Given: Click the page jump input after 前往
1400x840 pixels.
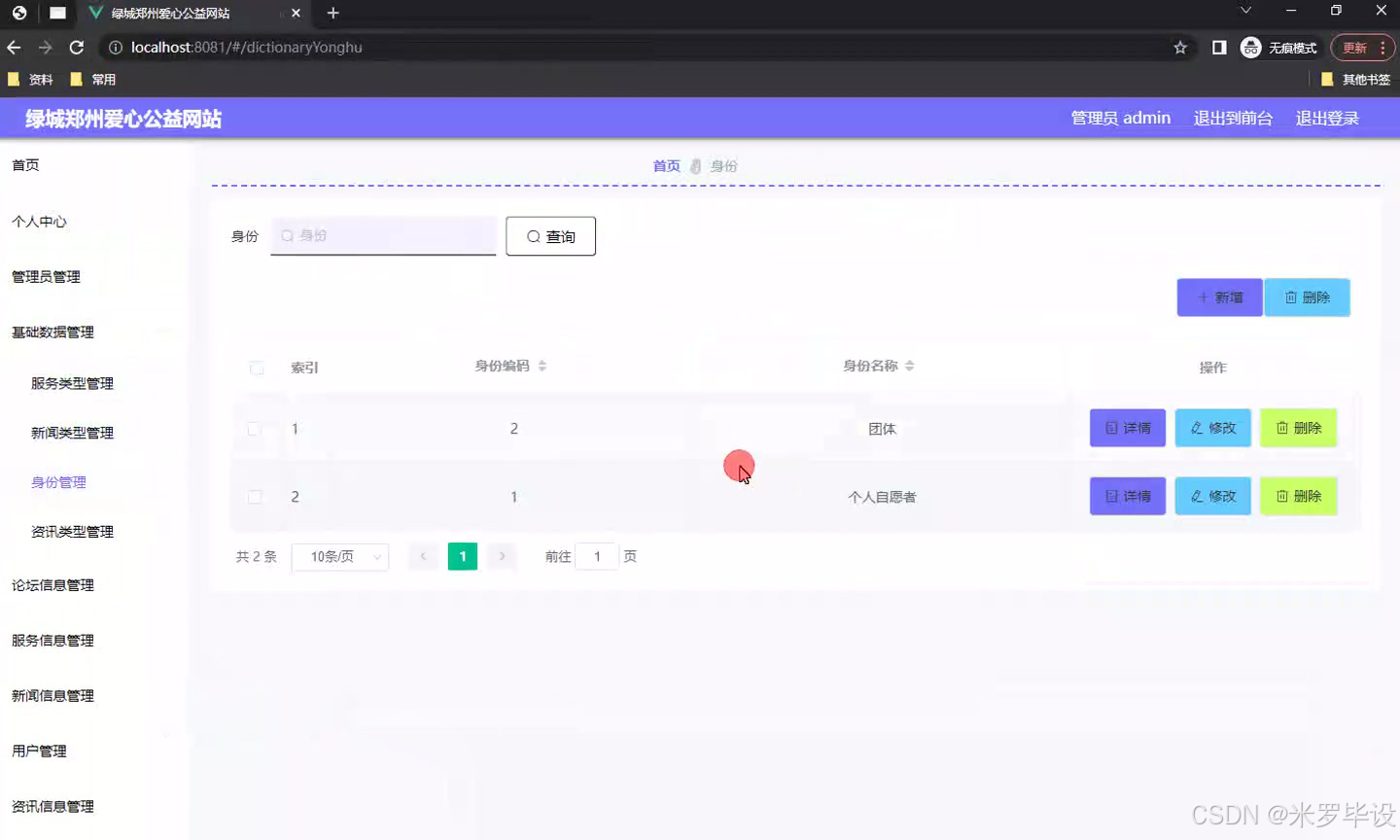Looking at the screenshot, I should point(596,556).
